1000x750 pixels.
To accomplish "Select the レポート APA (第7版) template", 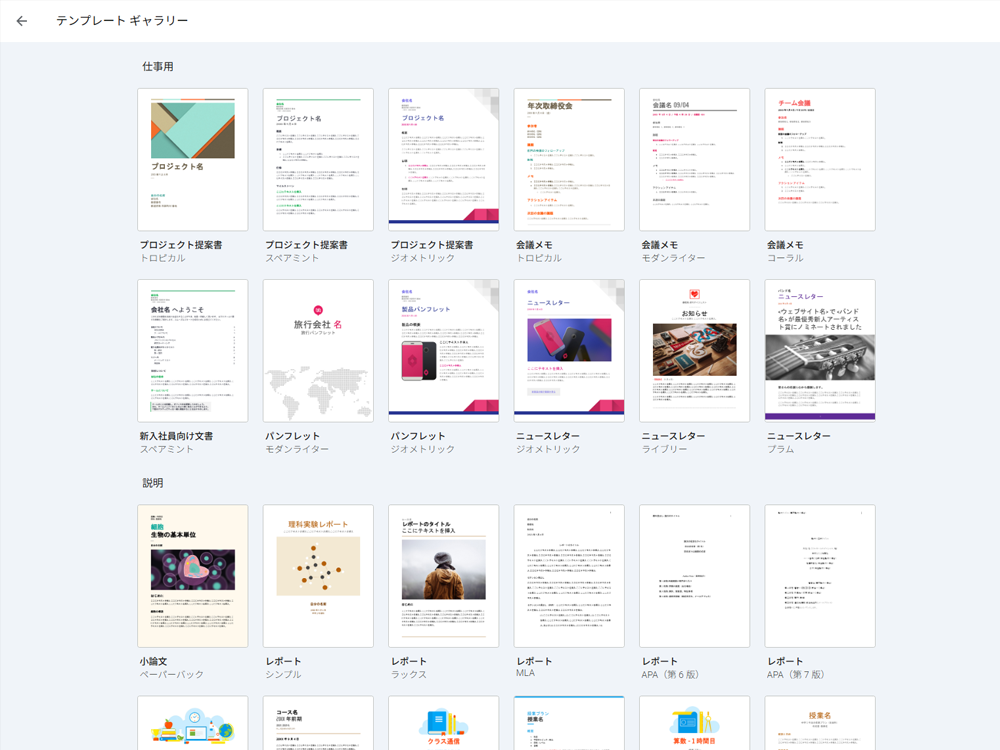I will click(x=820, y=576).
